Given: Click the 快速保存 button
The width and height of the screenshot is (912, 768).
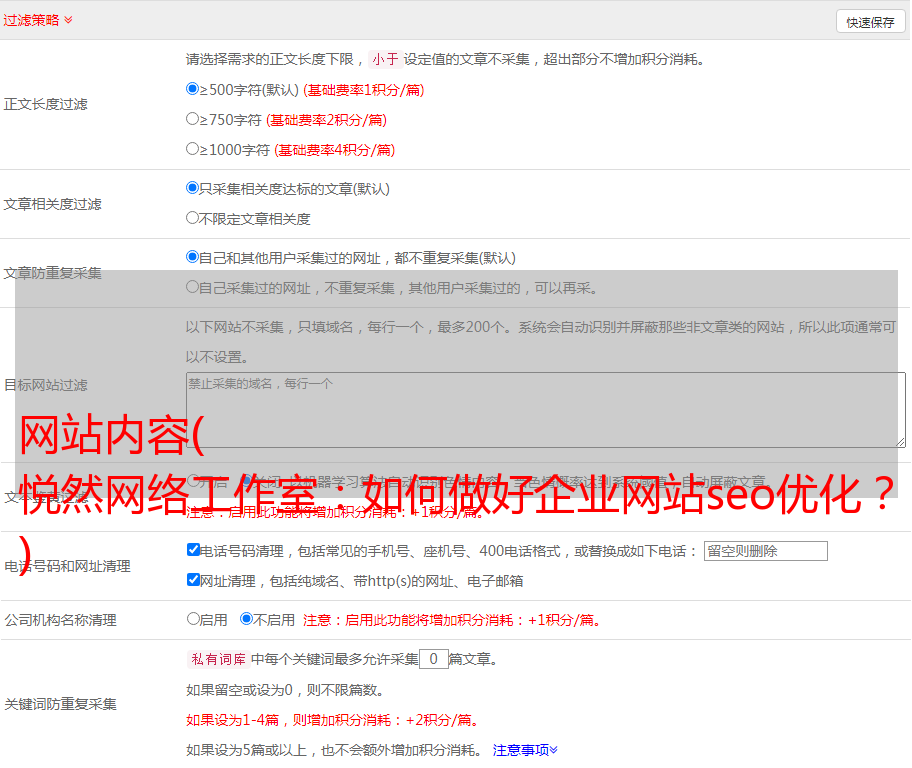Looking at the screenshot, I should (x=870, y=22).
